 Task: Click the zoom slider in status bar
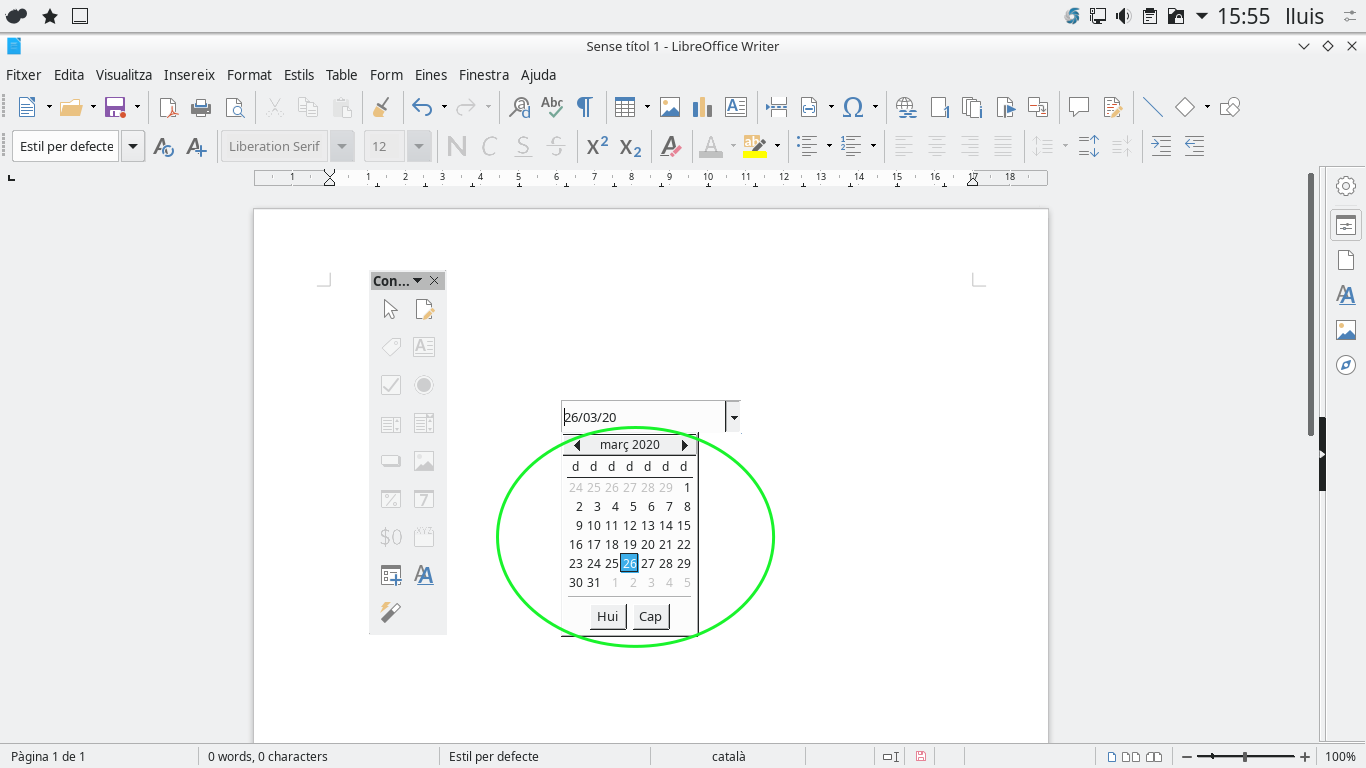pyautogui.click(x=1245, y=757)
